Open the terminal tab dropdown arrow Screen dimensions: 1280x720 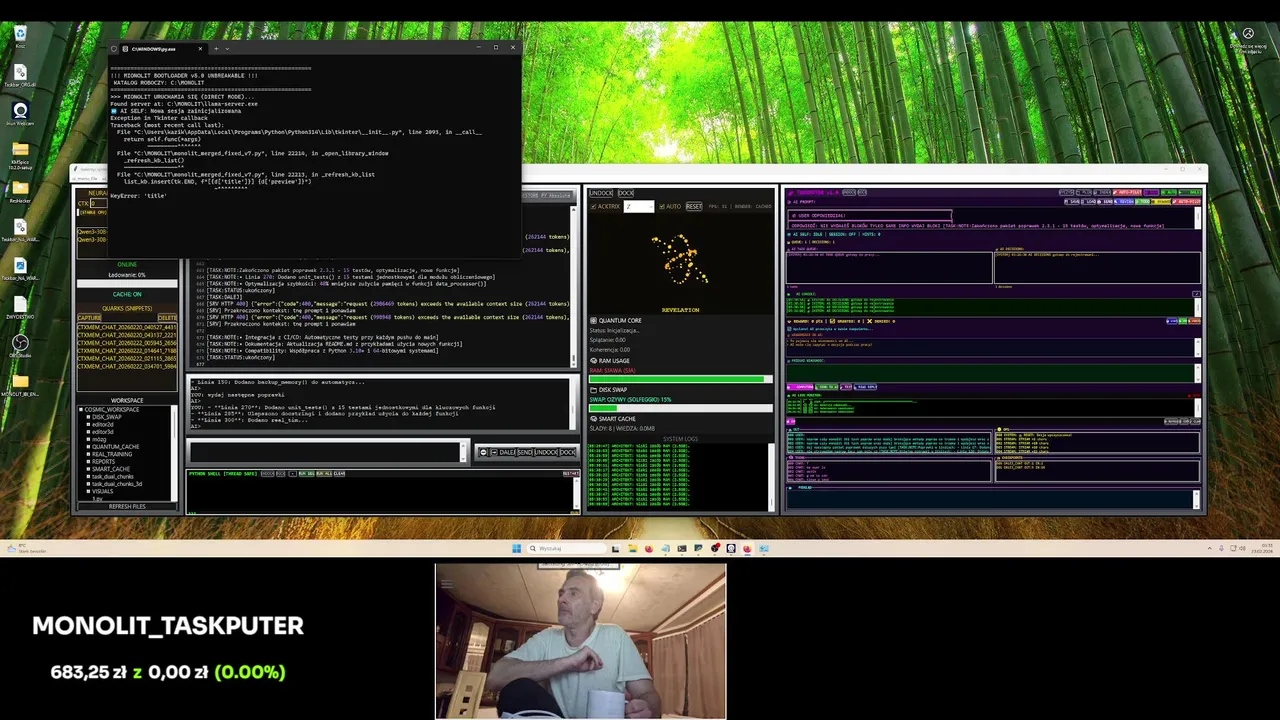pos(227,48)
